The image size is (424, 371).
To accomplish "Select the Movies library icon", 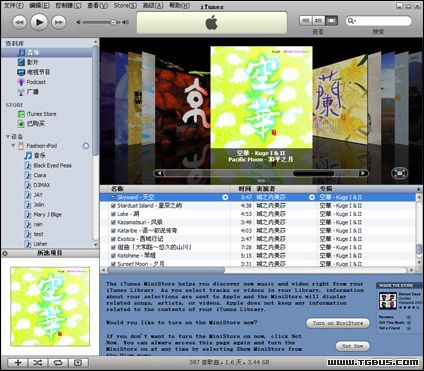I will coord(21,62).
